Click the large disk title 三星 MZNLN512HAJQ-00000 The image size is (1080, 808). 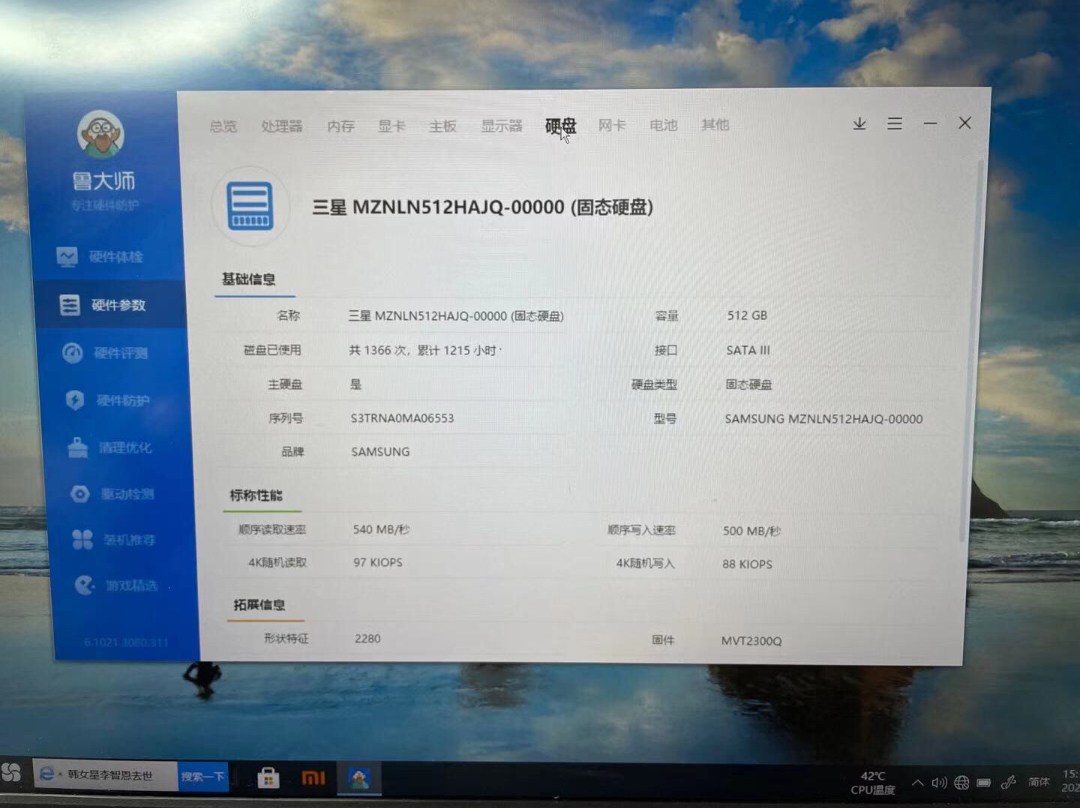point(483,207)
